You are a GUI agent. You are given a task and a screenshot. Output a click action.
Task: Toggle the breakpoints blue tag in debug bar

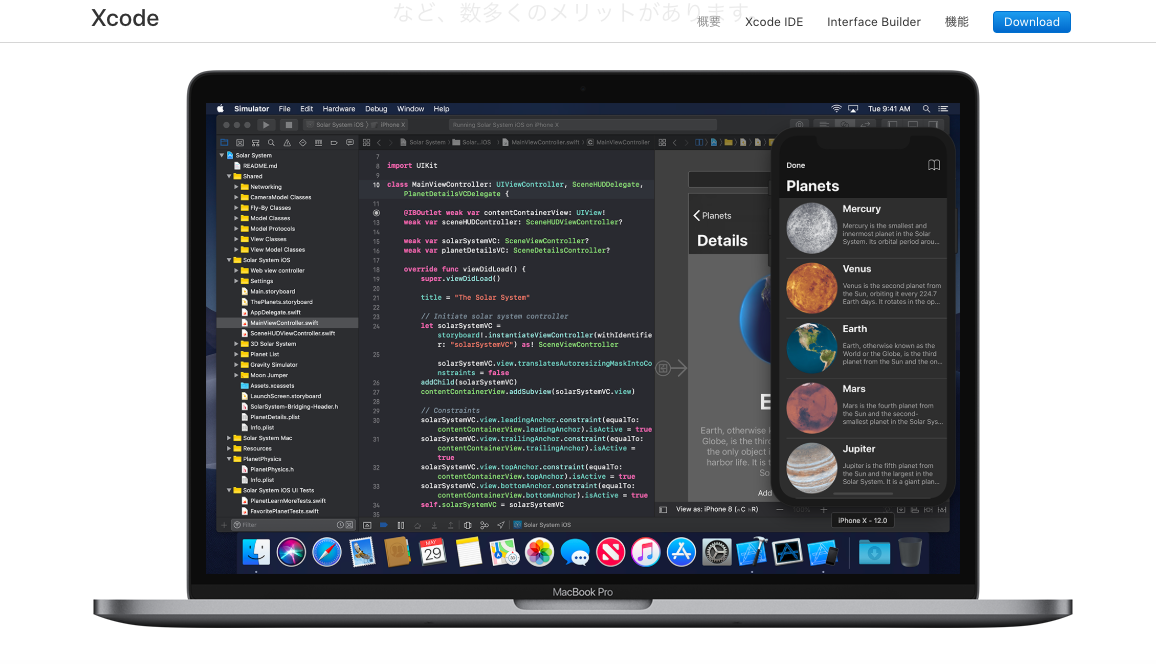click(x=383, y=525)
